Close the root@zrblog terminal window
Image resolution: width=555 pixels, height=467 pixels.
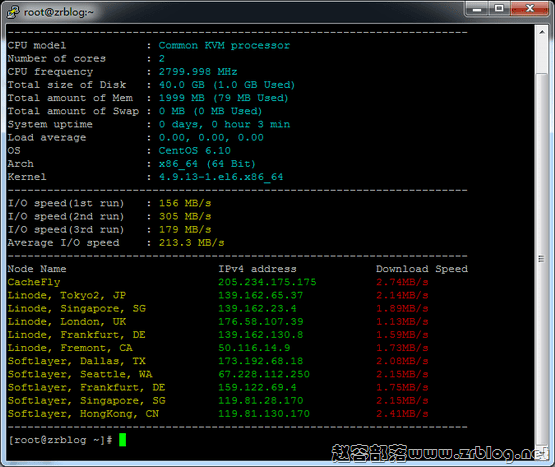530,9
